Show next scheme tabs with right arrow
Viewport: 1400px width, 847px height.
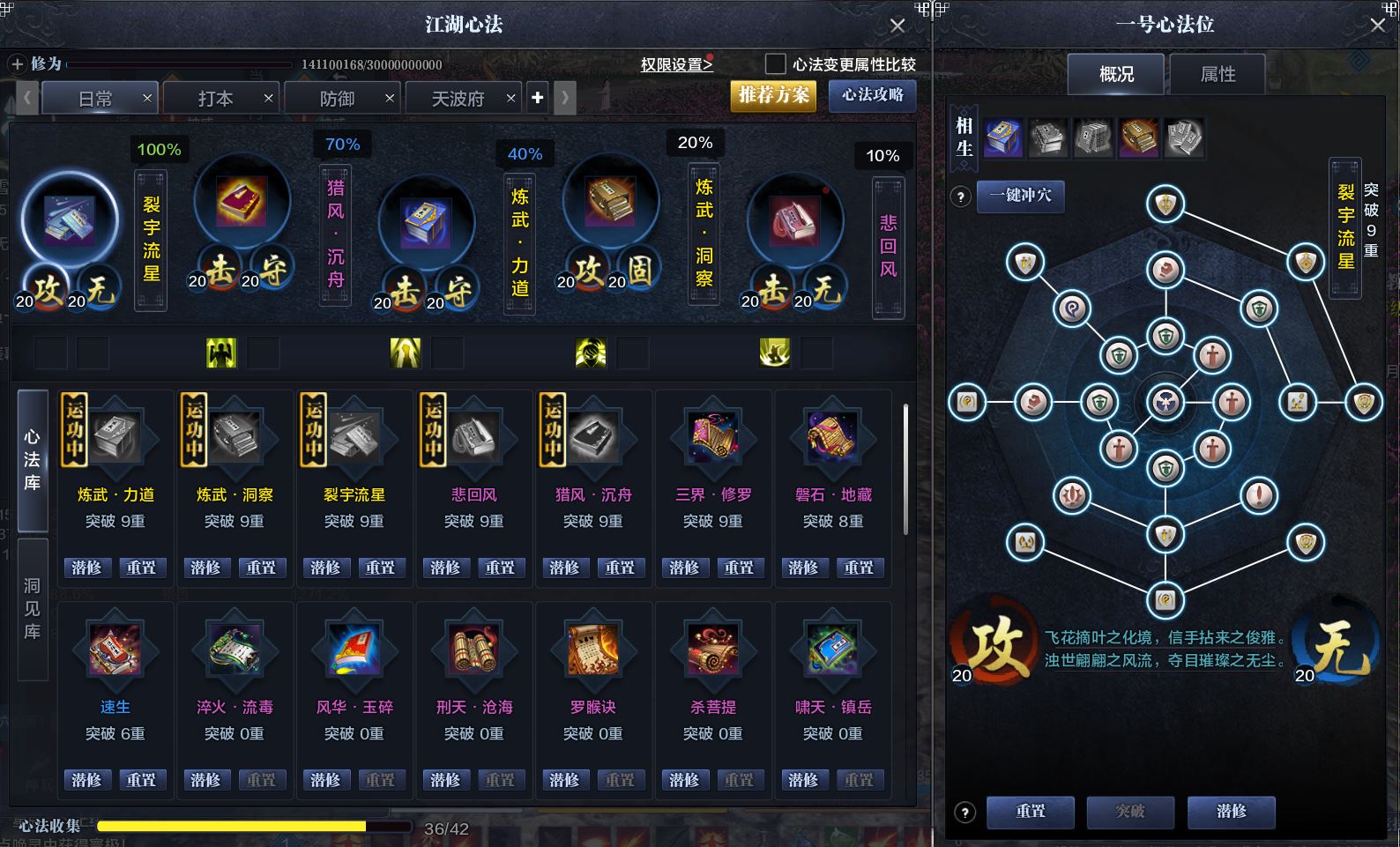(x=564, y=98)
